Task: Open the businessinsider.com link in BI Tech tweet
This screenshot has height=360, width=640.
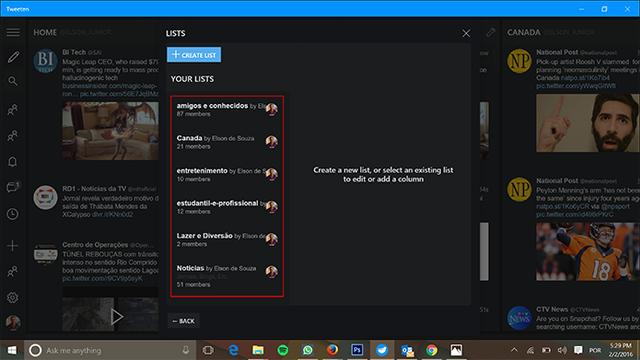Action: [x=109, y=86]
